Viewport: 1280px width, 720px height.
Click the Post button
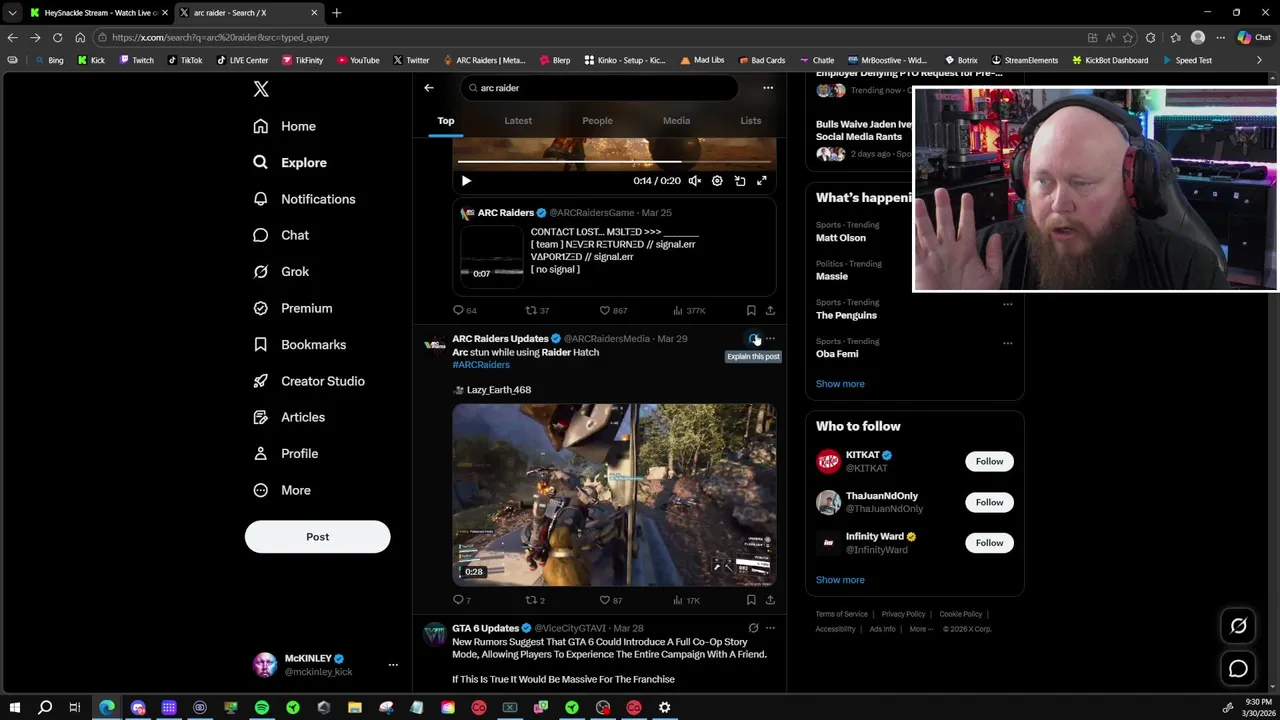tap(317, 537)
